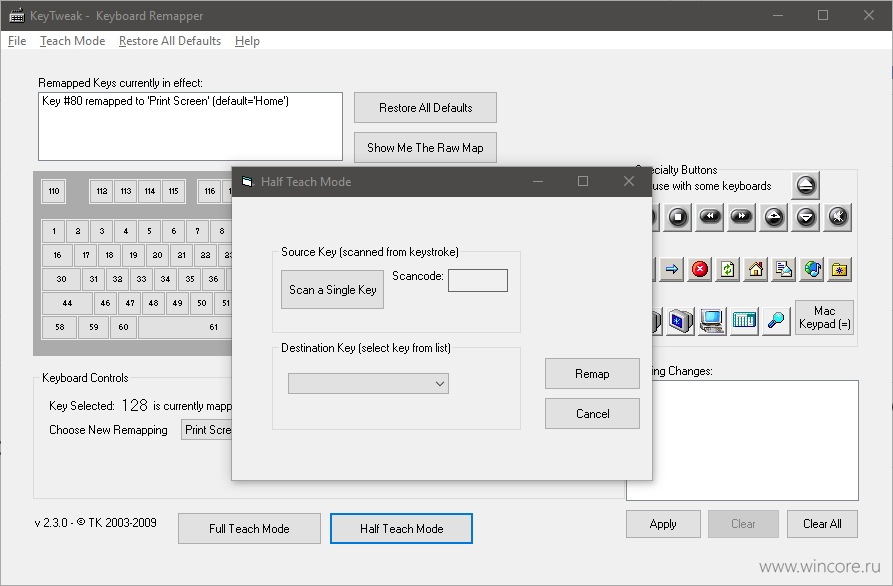Click the Mute specialty button

pos(838,217)
